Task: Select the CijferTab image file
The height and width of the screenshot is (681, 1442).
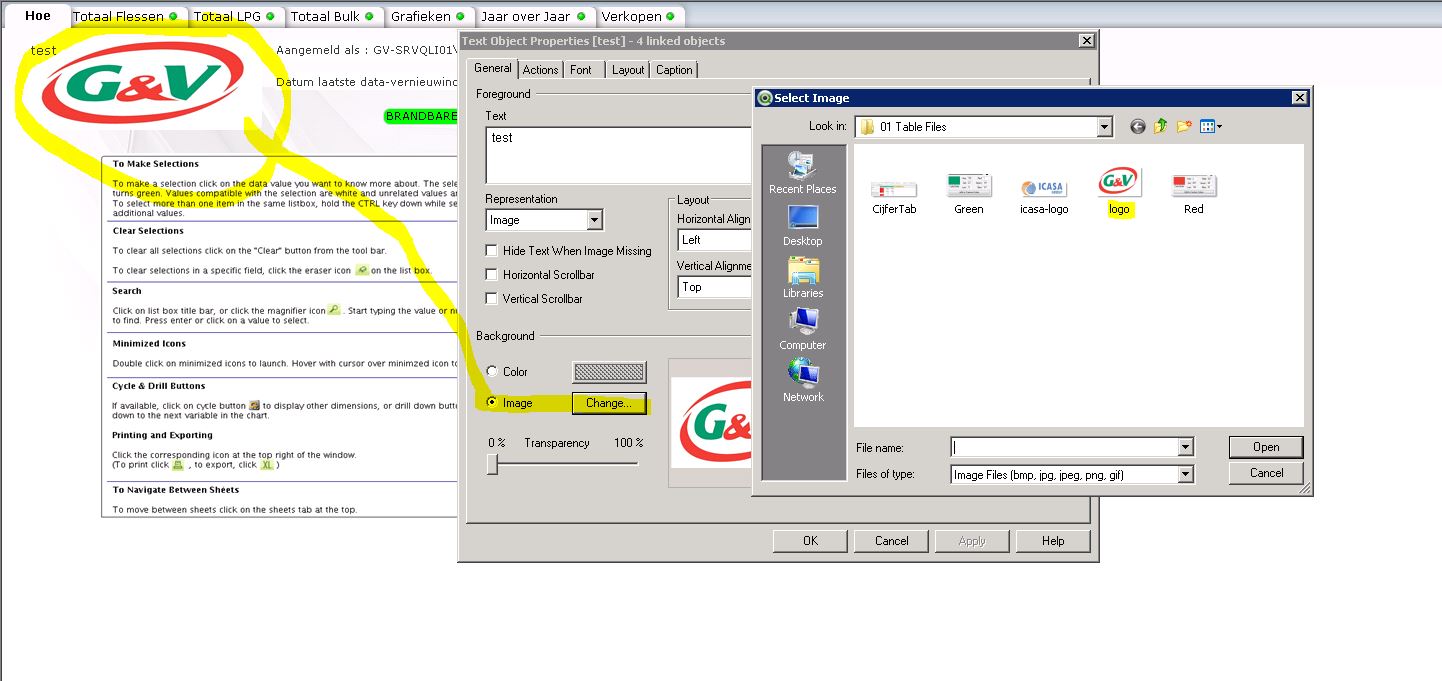Action: [893, 196]
